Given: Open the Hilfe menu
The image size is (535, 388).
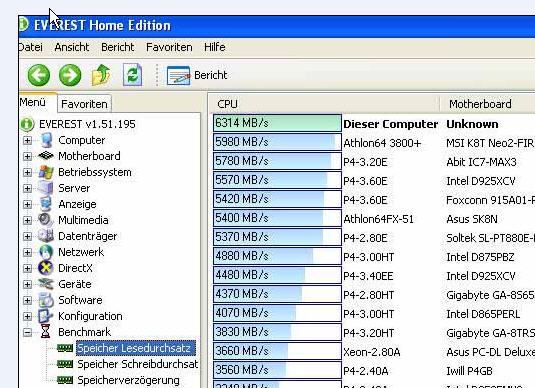Looking at the screenshot, I should 215,47.
